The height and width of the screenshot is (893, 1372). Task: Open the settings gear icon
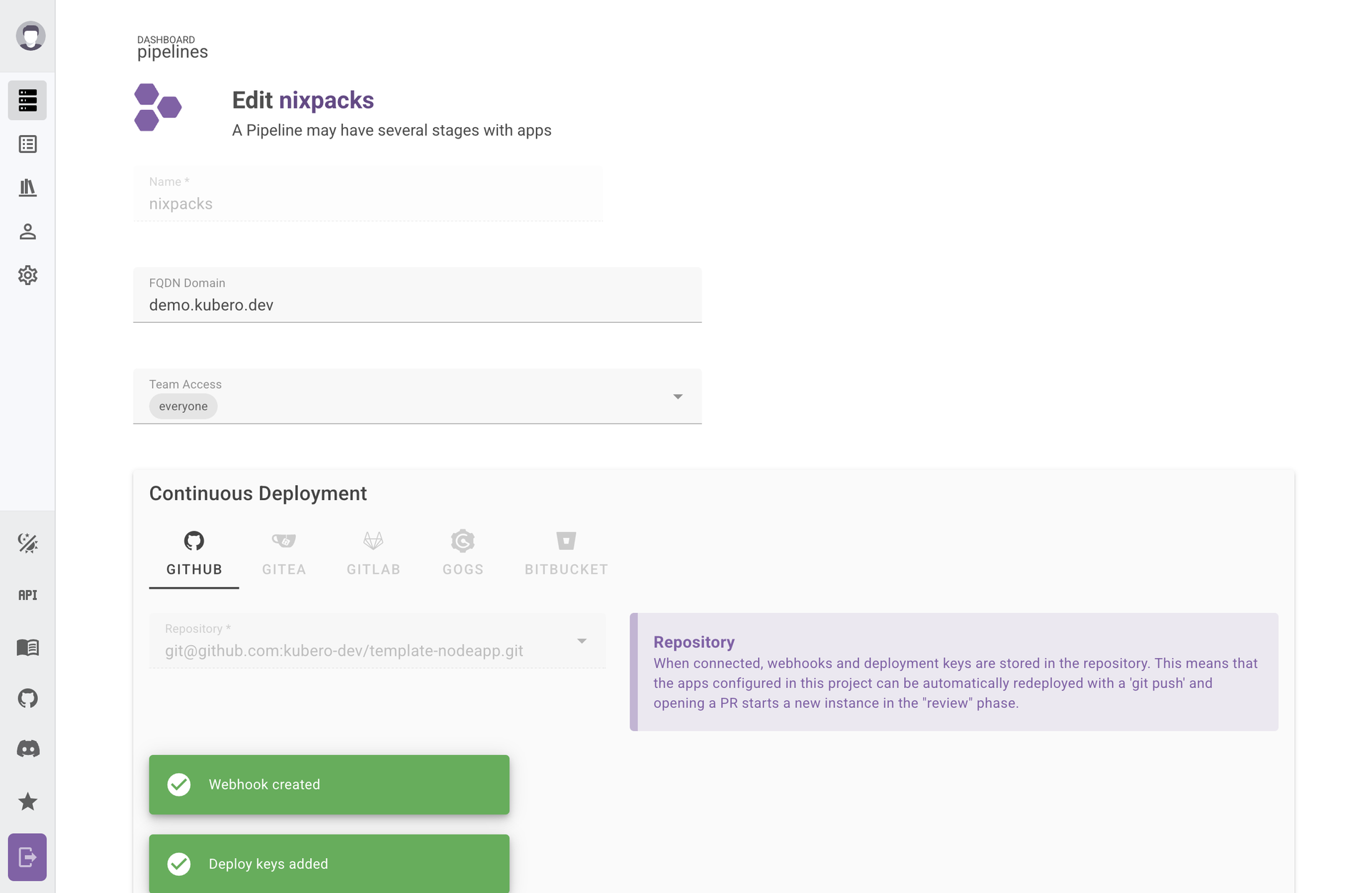[x=28, y=275]
